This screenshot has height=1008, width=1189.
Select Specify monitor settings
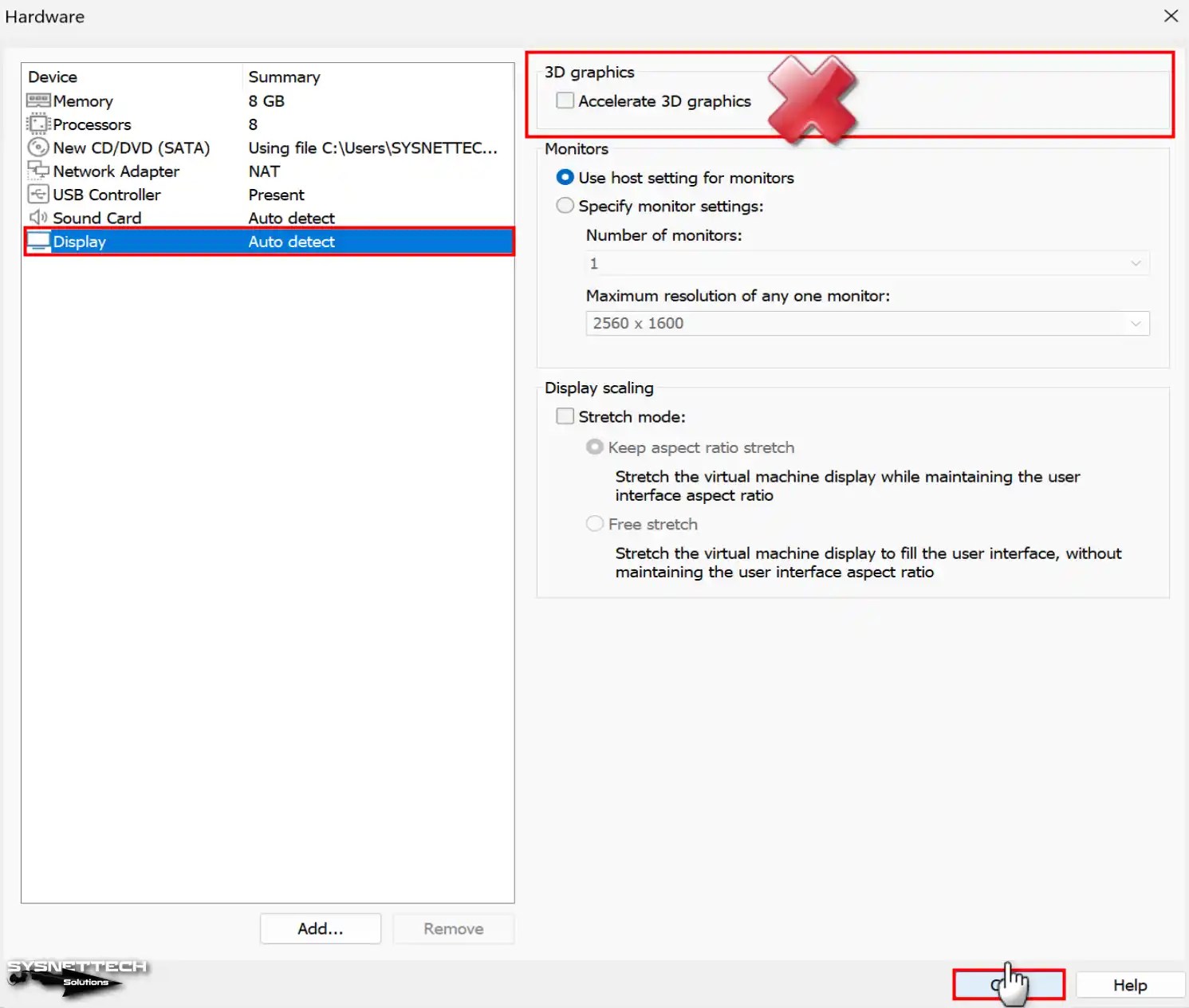[565, 205]
